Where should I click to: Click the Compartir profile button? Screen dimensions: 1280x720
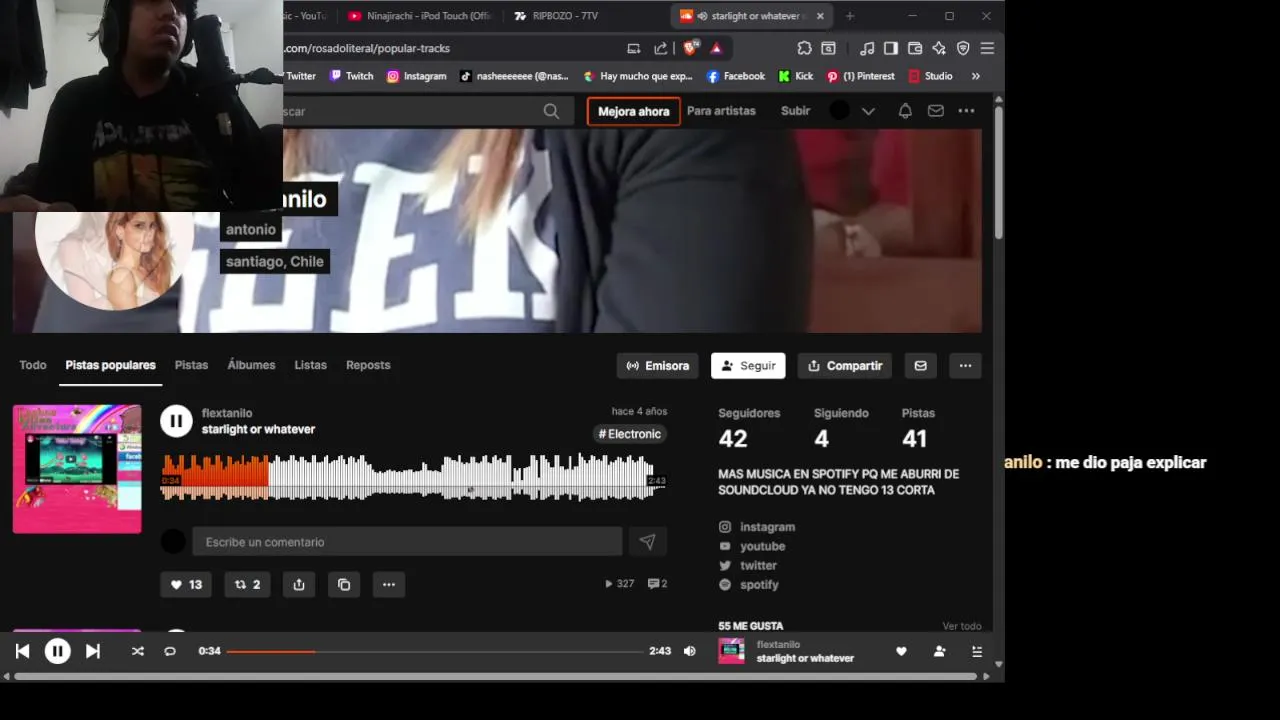845,366
